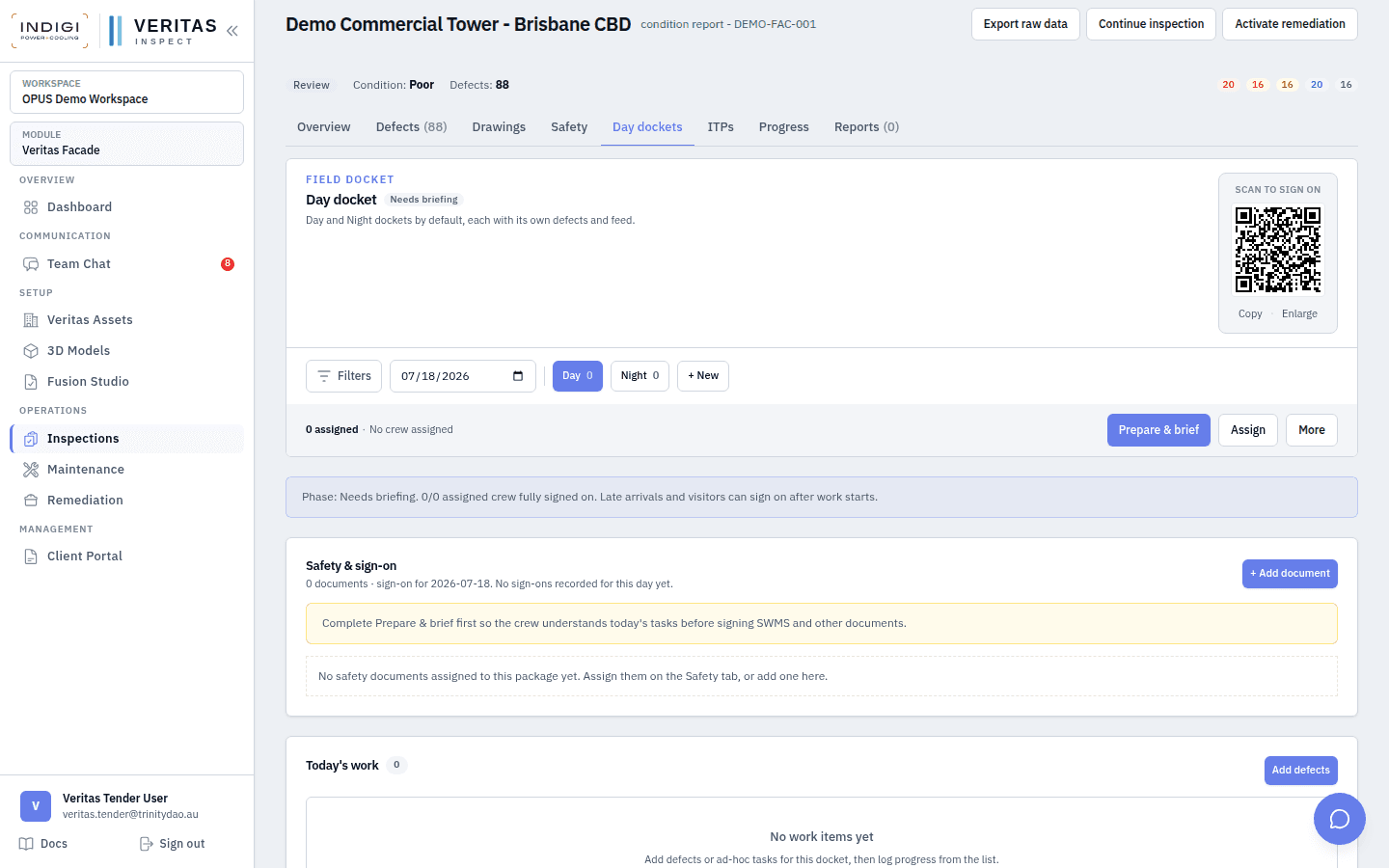Click the blue severity count 20

(1317, 85)
